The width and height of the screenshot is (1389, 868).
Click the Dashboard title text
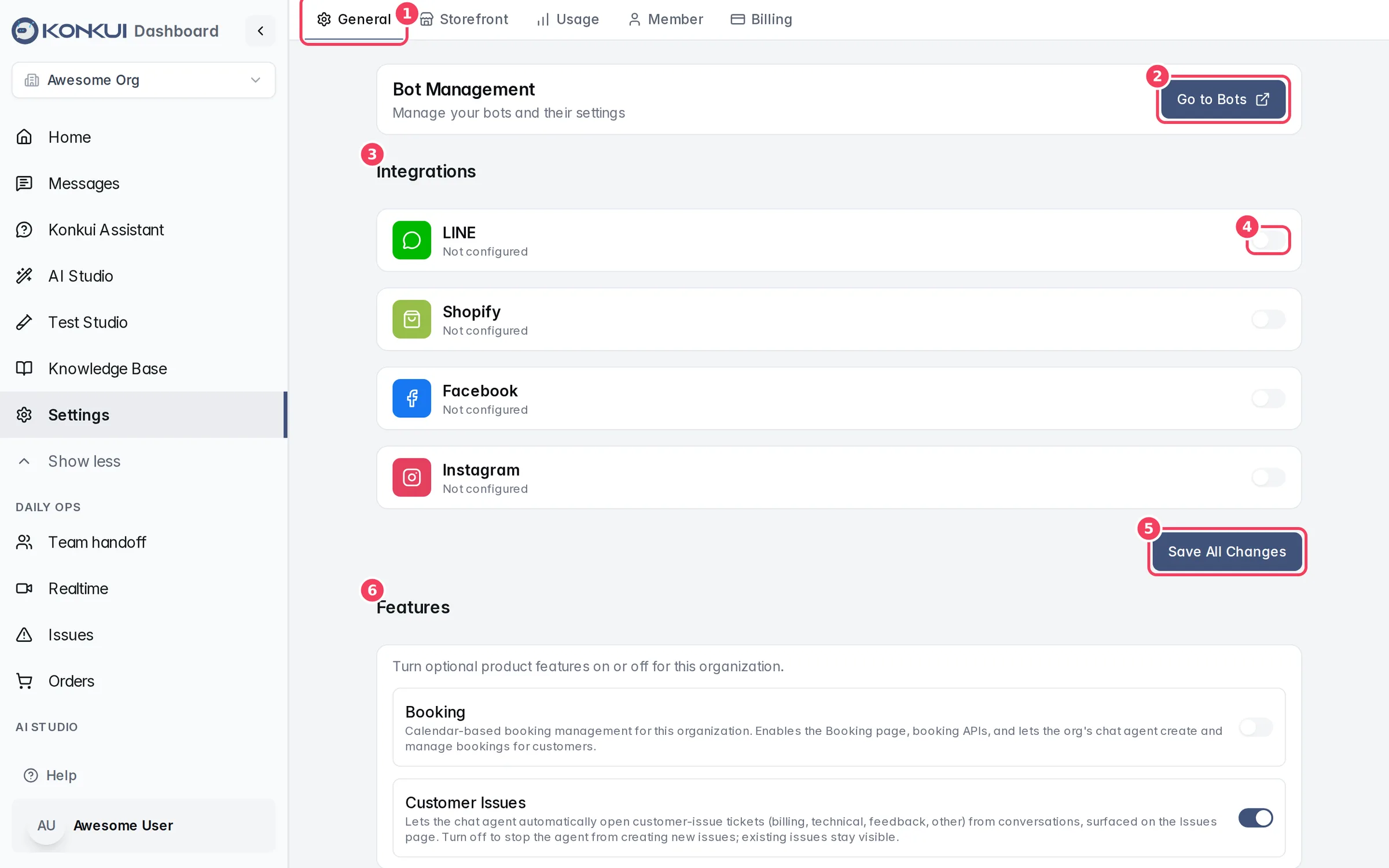(x=177, y=31)
